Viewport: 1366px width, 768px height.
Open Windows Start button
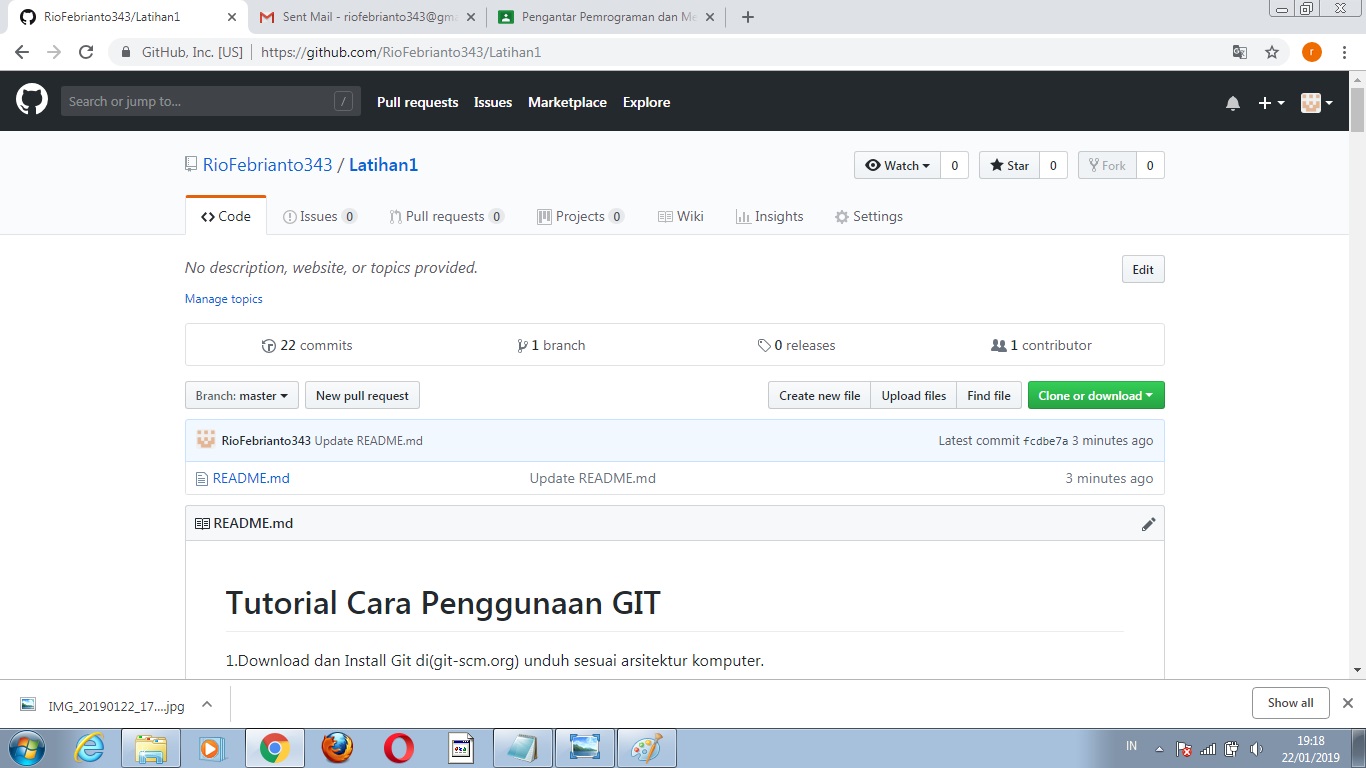27,748
